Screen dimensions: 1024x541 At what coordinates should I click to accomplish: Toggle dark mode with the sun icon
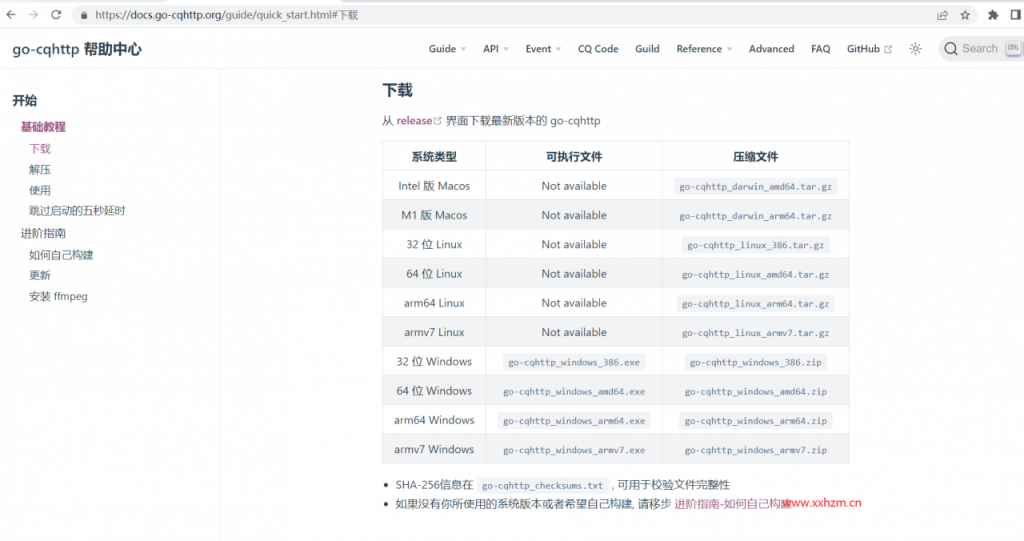tap(915, 48)
